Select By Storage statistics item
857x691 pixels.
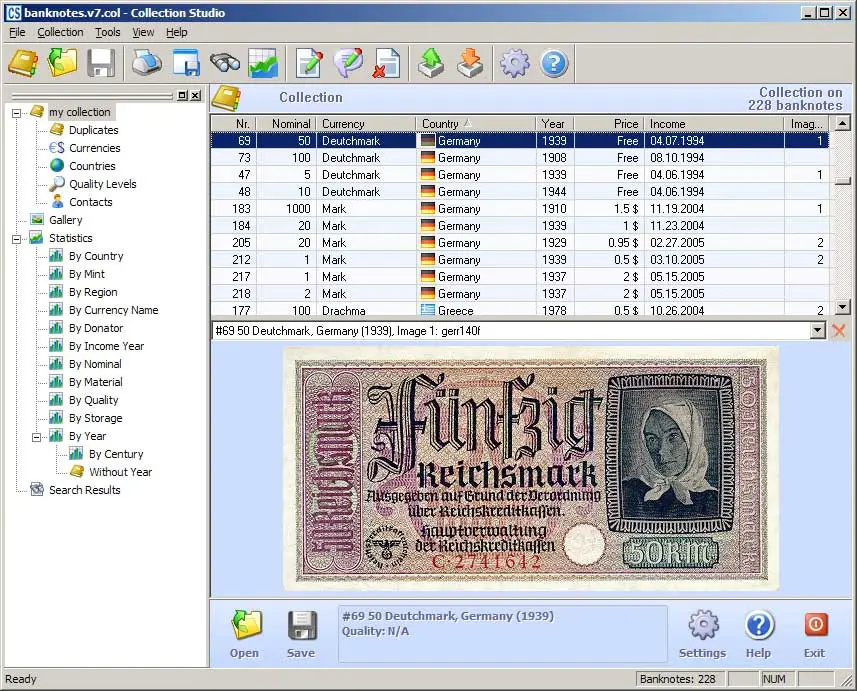pyautogui.click(x=95, y=418)
